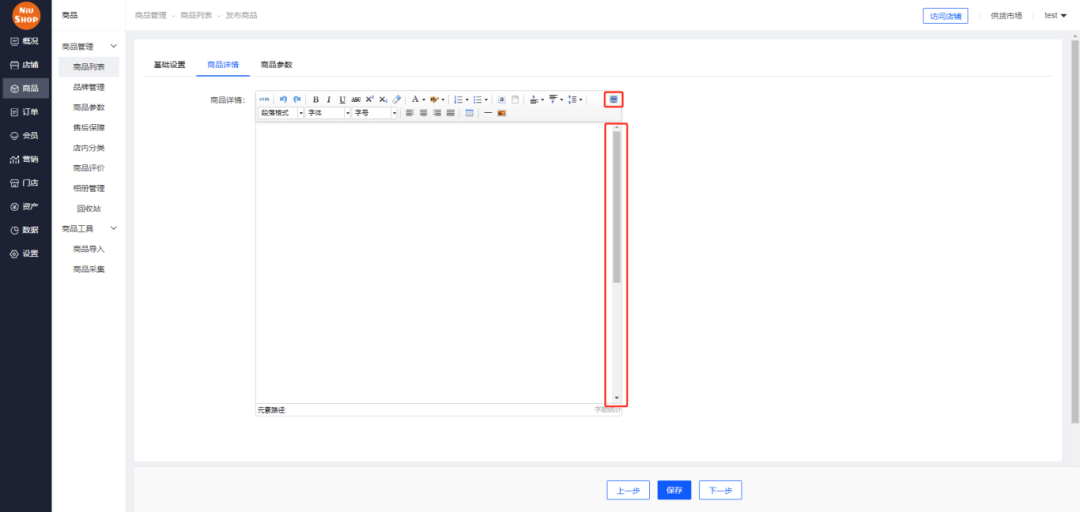1080x512 pixels.
Task: Open 设置 in the left sidebar
Action: (x=25, y=254)
